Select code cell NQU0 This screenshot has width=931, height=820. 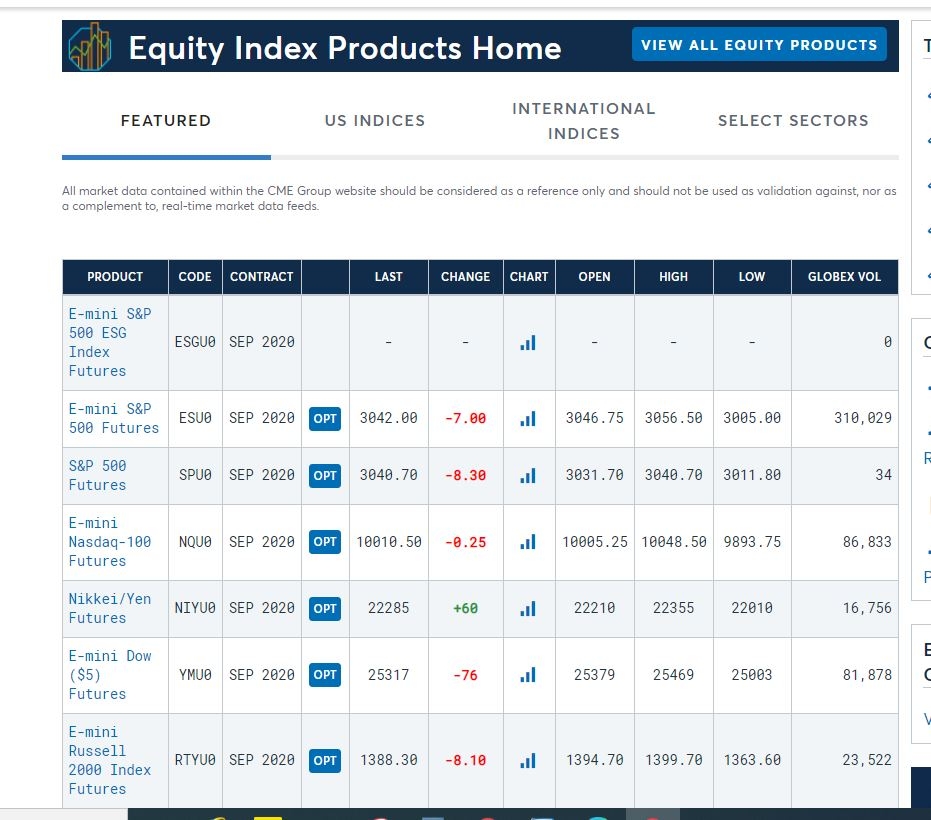click(x=195, y=542)
